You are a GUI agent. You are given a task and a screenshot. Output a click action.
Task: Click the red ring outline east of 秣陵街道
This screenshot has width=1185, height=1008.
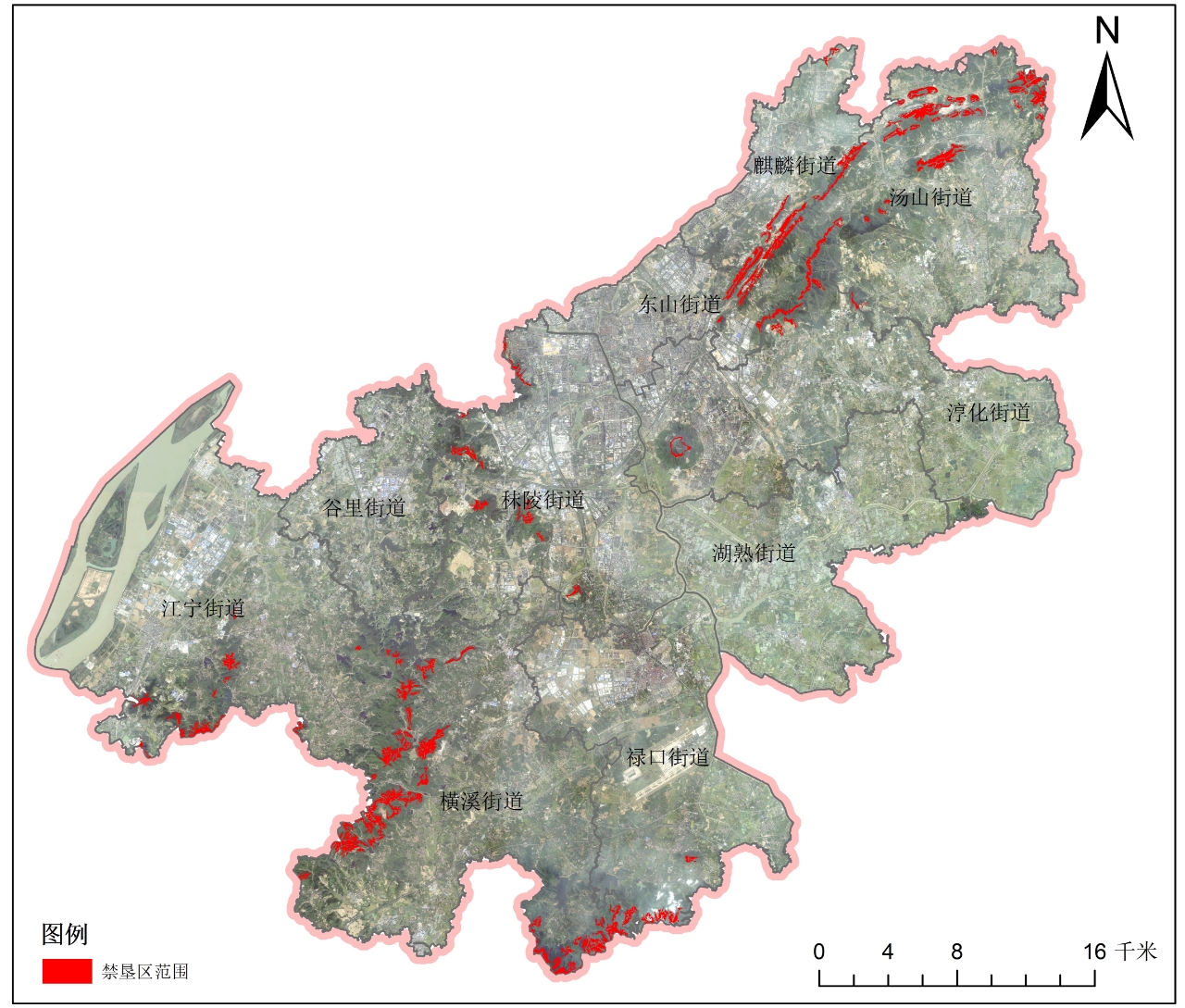click(x=680, y=445)
